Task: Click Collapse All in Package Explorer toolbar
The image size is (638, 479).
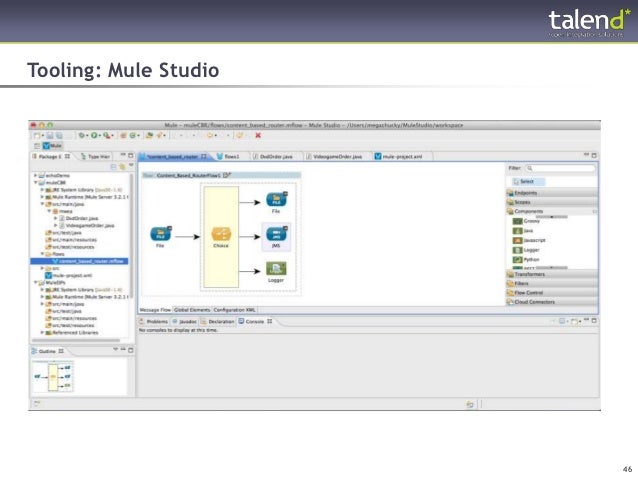Action: click(x=114, y=166)
